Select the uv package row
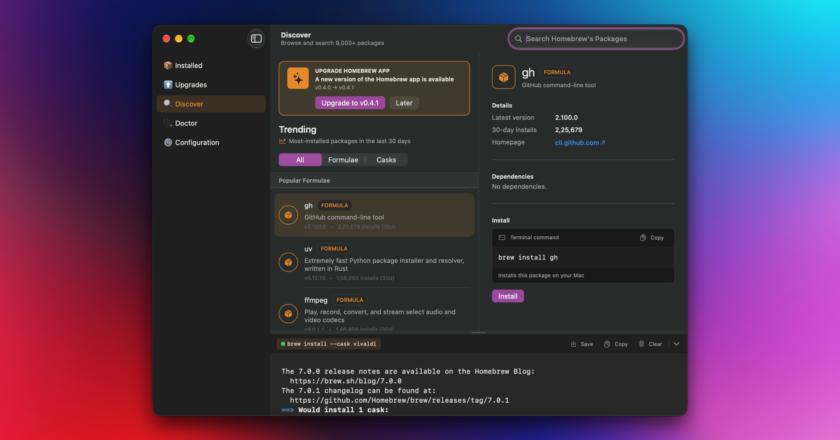840x440 pixels. click(374, 263)
